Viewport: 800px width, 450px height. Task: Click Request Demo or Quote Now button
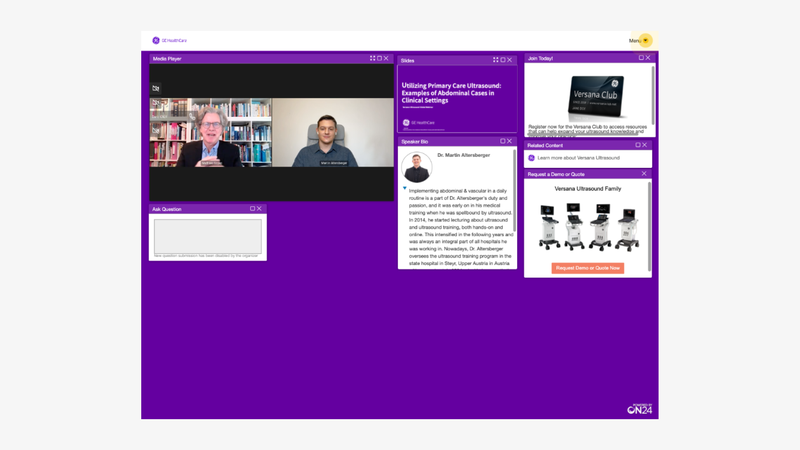(x=588, y=268)
